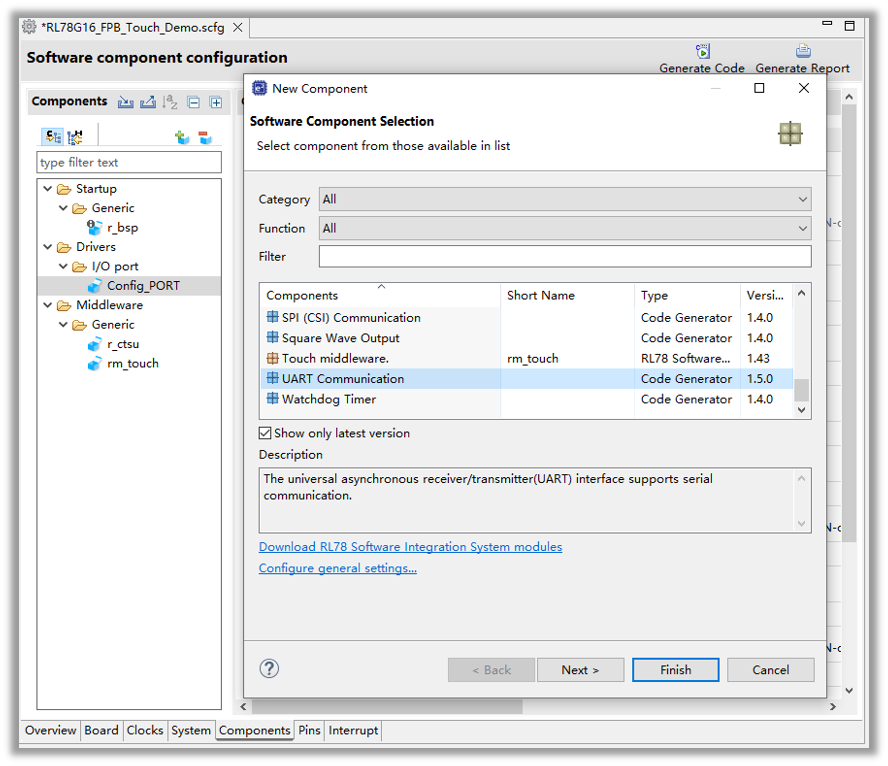Click the Finish button
Image resolution: width=888 pixels, height=766 pixels.
point(675,670)
